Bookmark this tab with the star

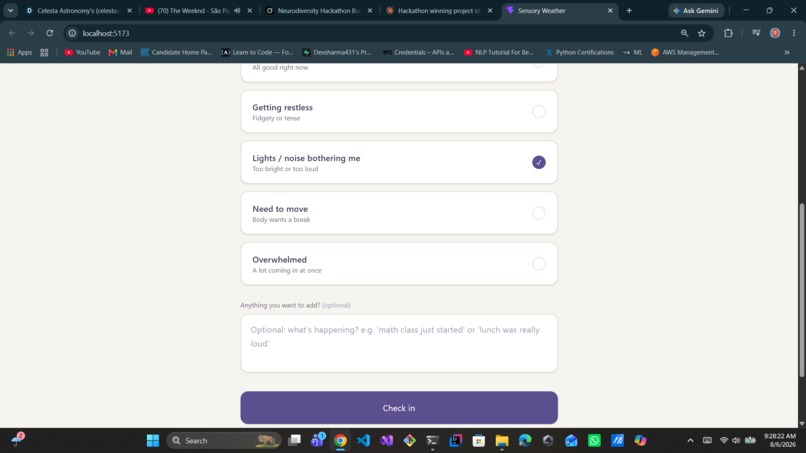pyautogui.click(x=702, y=33)
